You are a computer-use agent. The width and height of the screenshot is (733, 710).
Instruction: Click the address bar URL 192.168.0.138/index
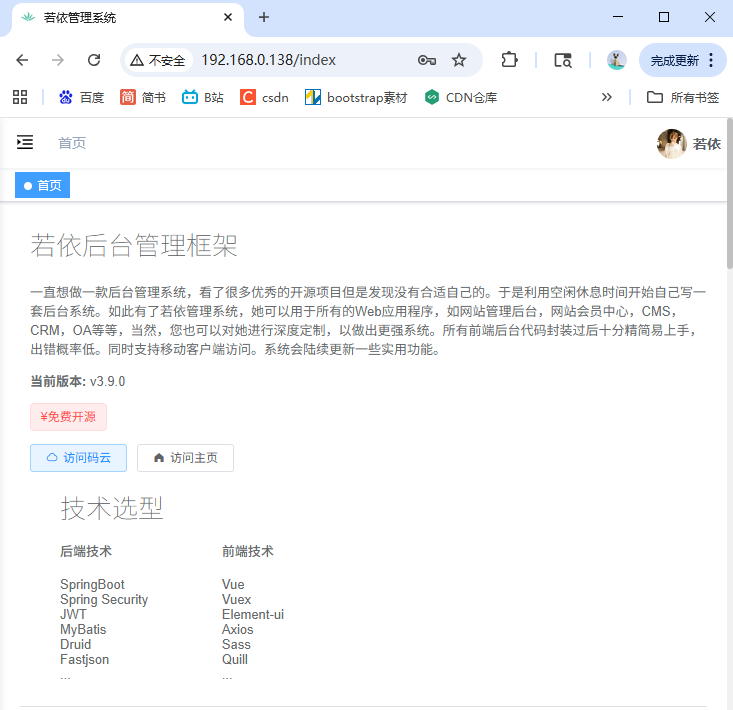pos(268,60)
